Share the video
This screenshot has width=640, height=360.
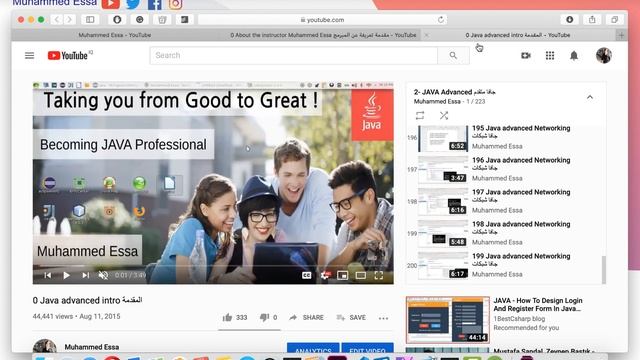pyautogui.click(x=307, y=318)
